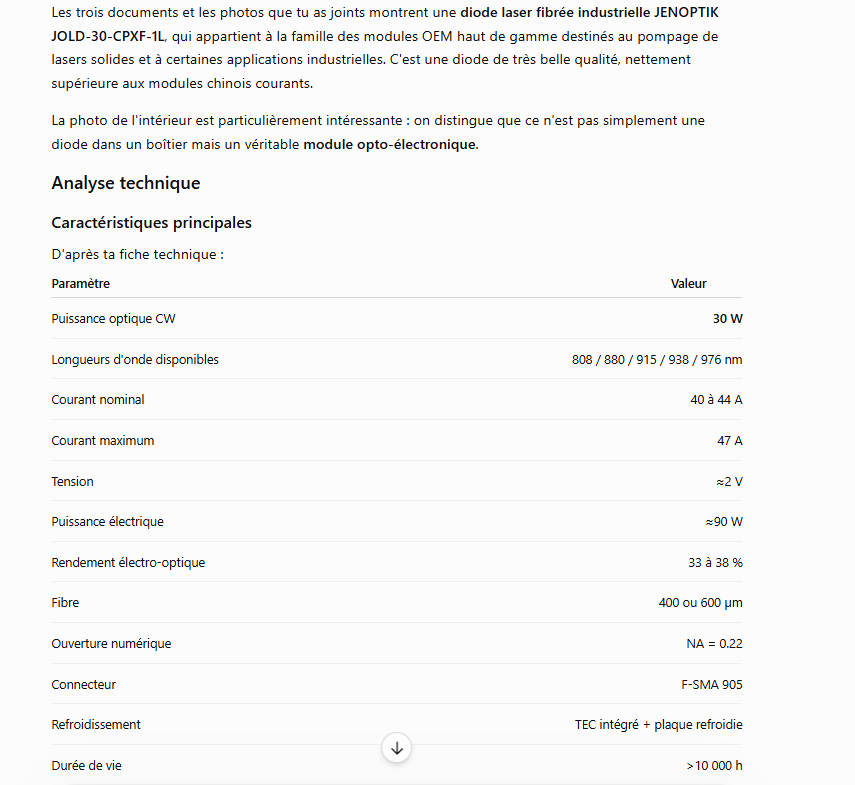Click the "47 A" maximum current value

730,440
